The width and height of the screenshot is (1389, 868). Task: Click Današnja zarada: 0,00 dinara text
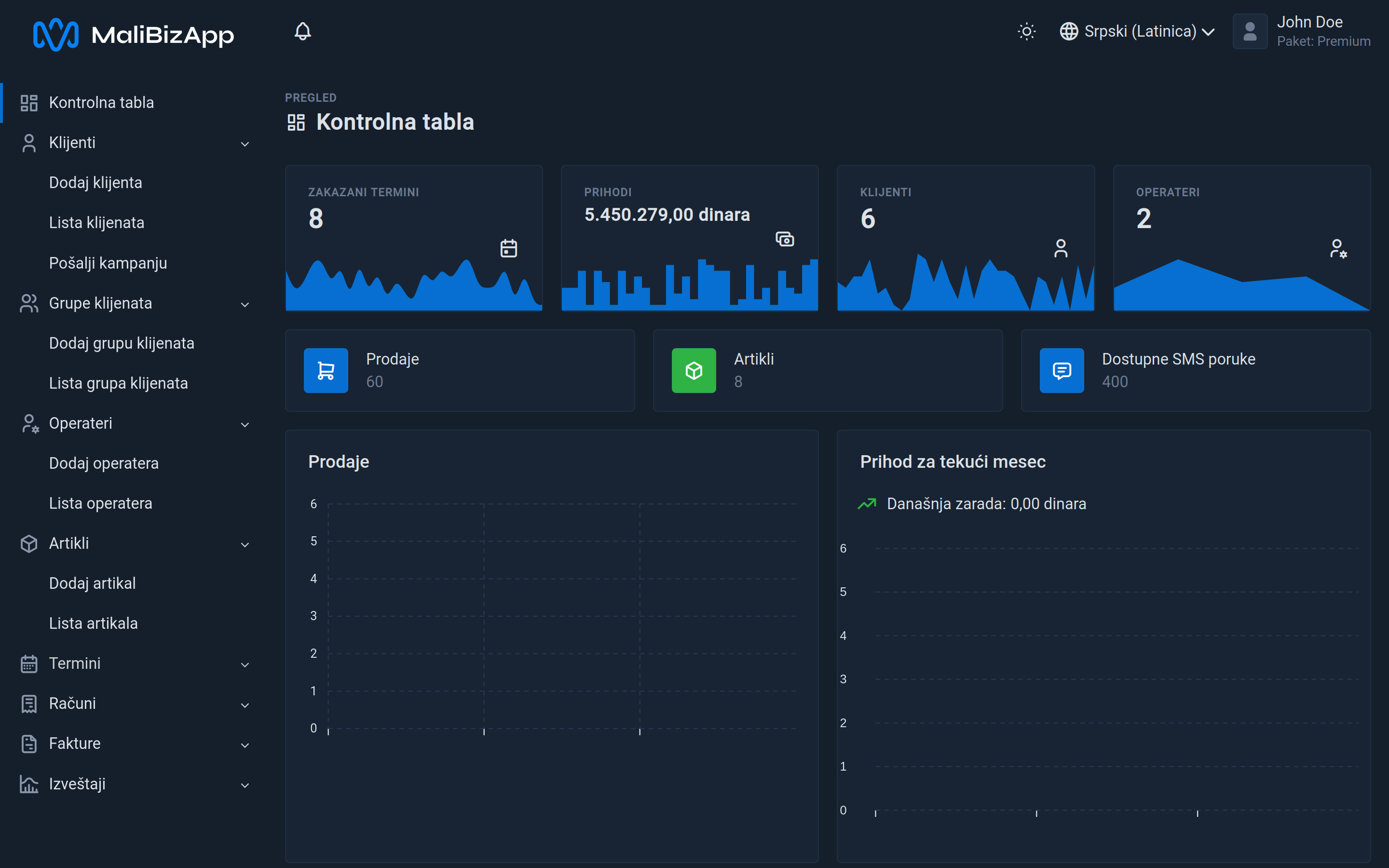point(986,504)
